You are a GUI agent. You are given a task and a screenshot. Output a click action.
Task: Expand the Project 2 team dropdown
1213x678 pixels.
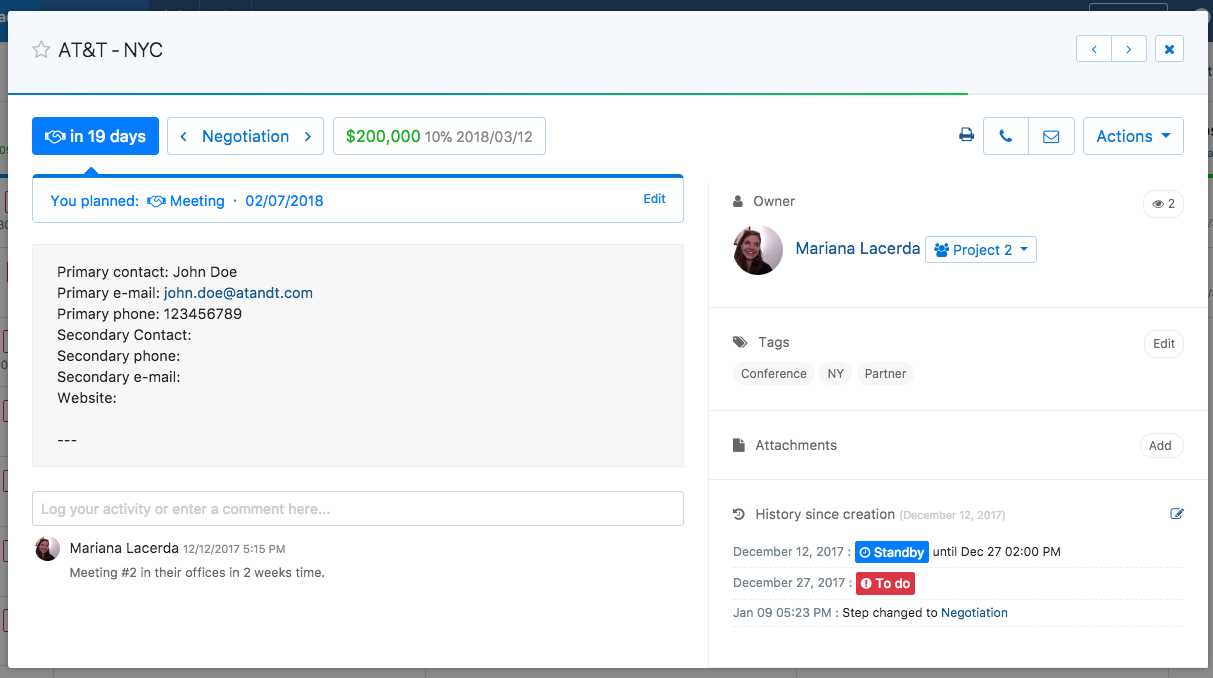980,250
